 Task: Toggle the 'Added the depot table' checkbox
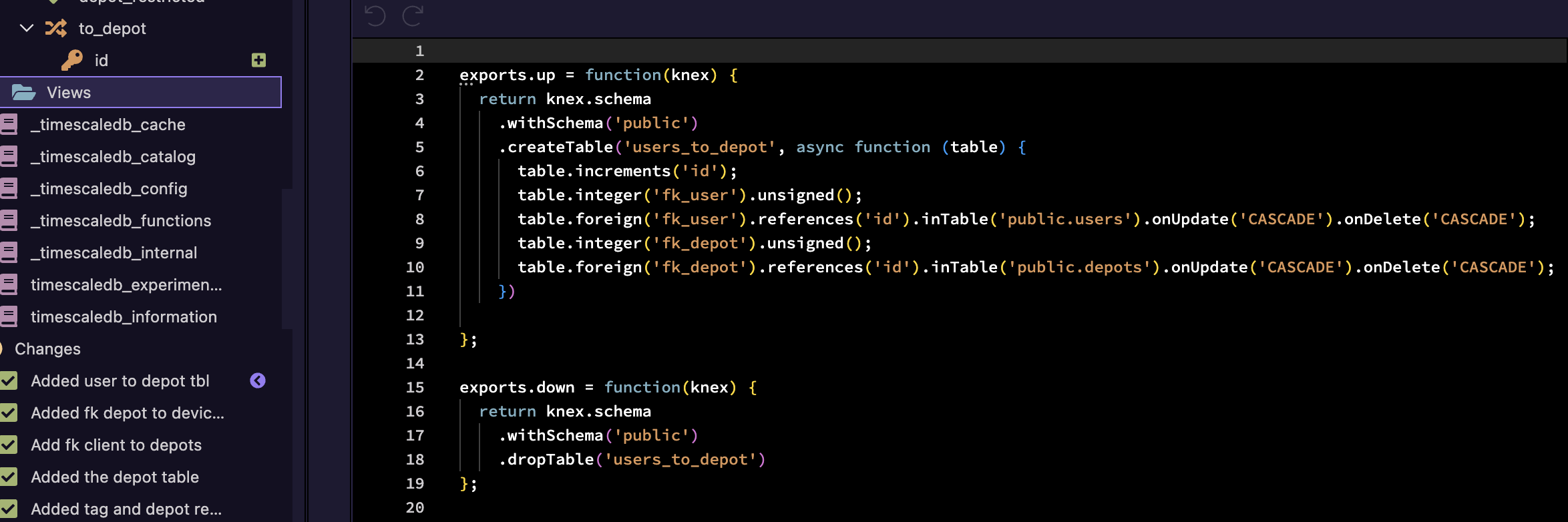click(9, 477)
